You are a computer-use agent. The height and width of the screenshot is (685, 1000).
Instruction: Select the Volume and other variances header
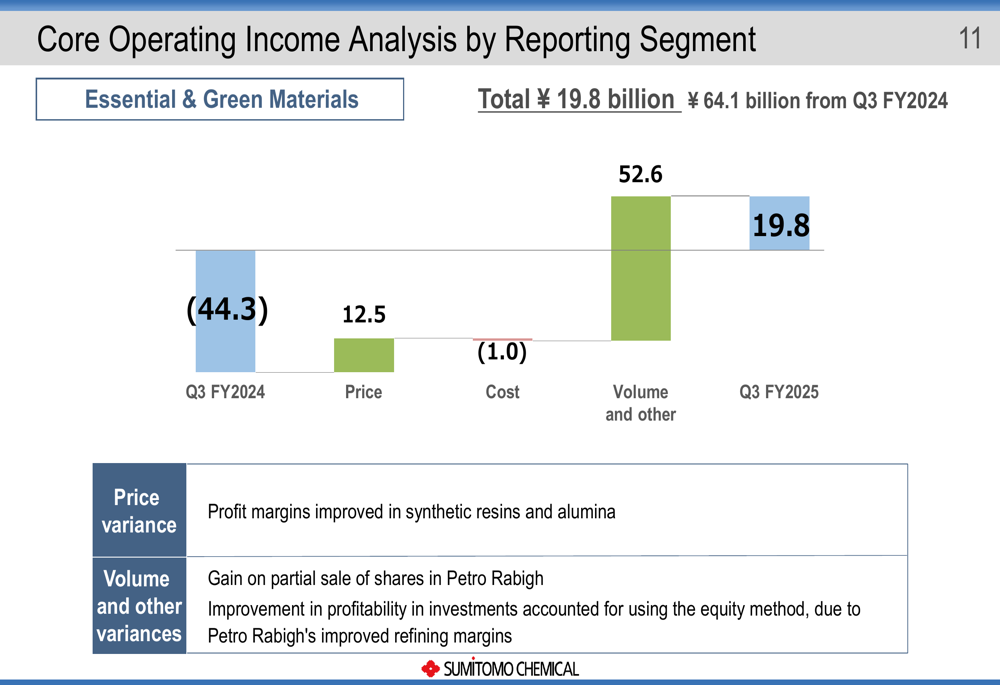(139, 606)
